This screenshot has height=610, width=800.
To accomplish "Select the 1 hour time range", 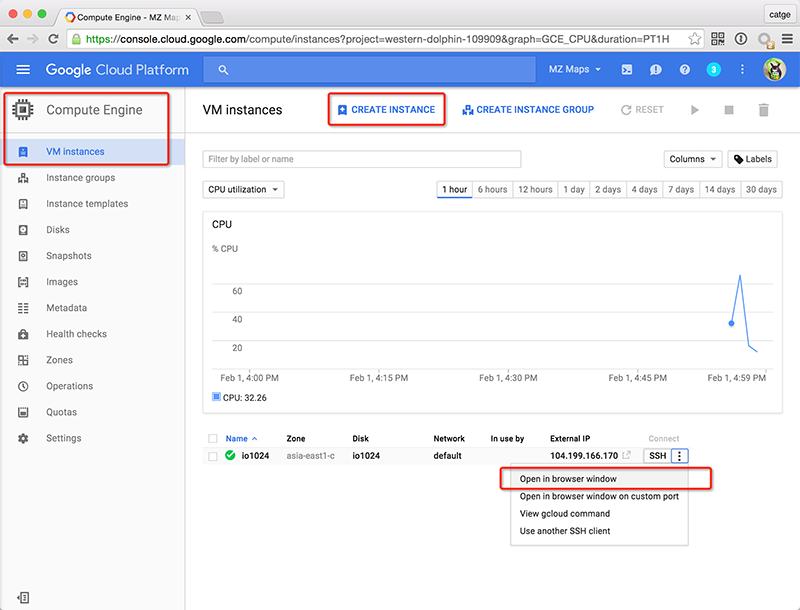I will (x=454, y=190).
